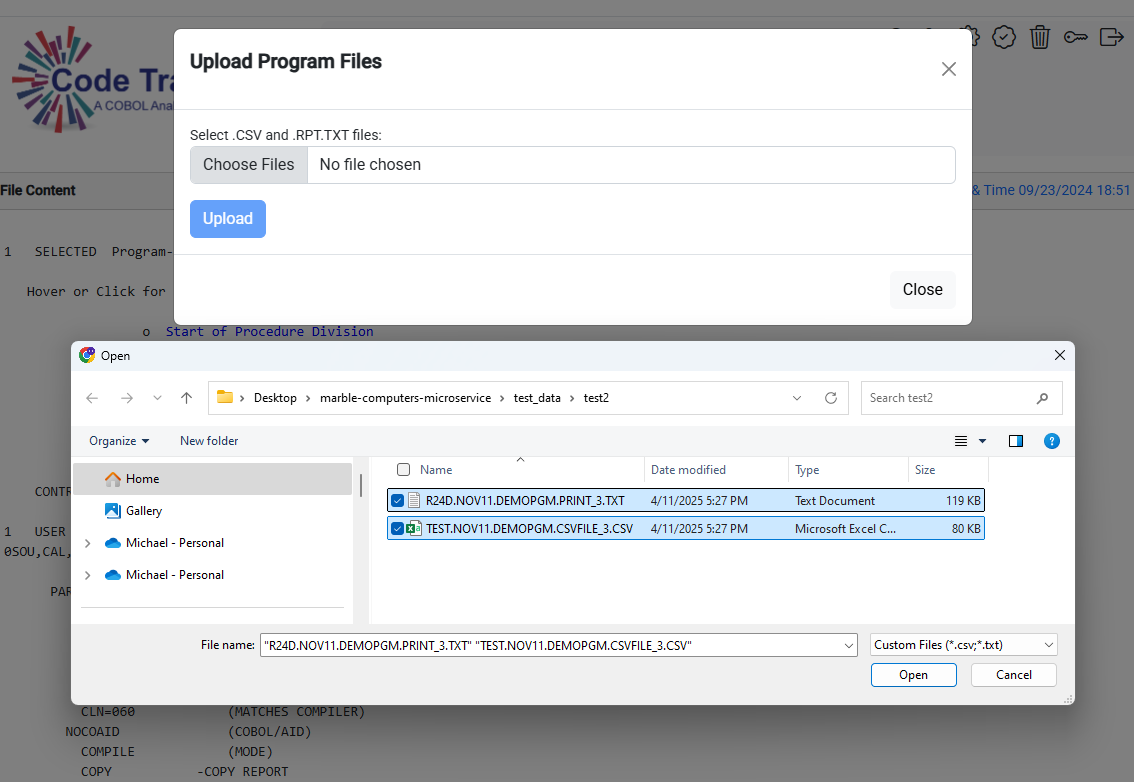Click the logout arrow icon
The width and height of the screenshot is (1134, 782).
pyautogui.click(x=1111, y=37)
